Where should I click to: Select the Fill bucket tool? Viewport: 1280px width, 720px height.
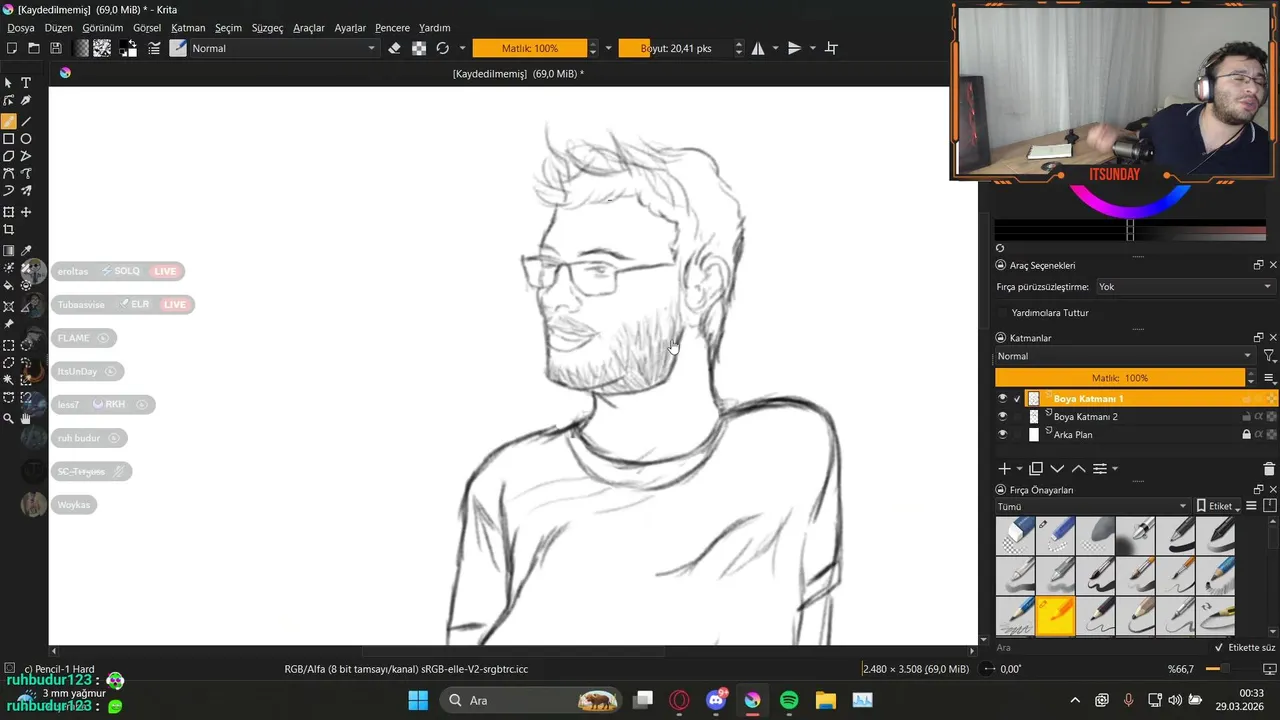click(x=8, y=285)
